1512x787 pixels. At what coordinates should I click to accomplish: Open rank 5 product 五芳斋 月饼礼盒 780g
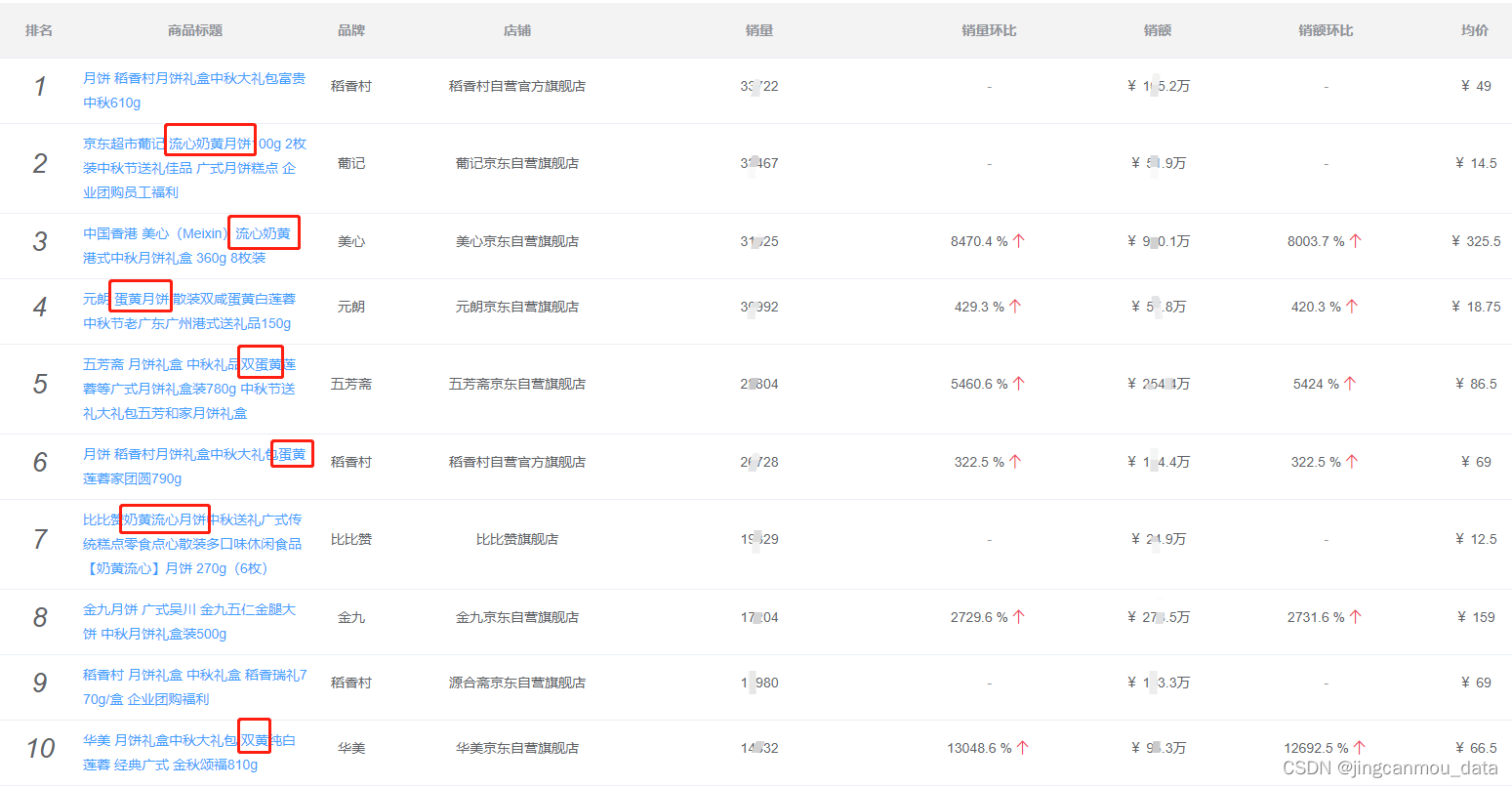[x=189, y=389]
